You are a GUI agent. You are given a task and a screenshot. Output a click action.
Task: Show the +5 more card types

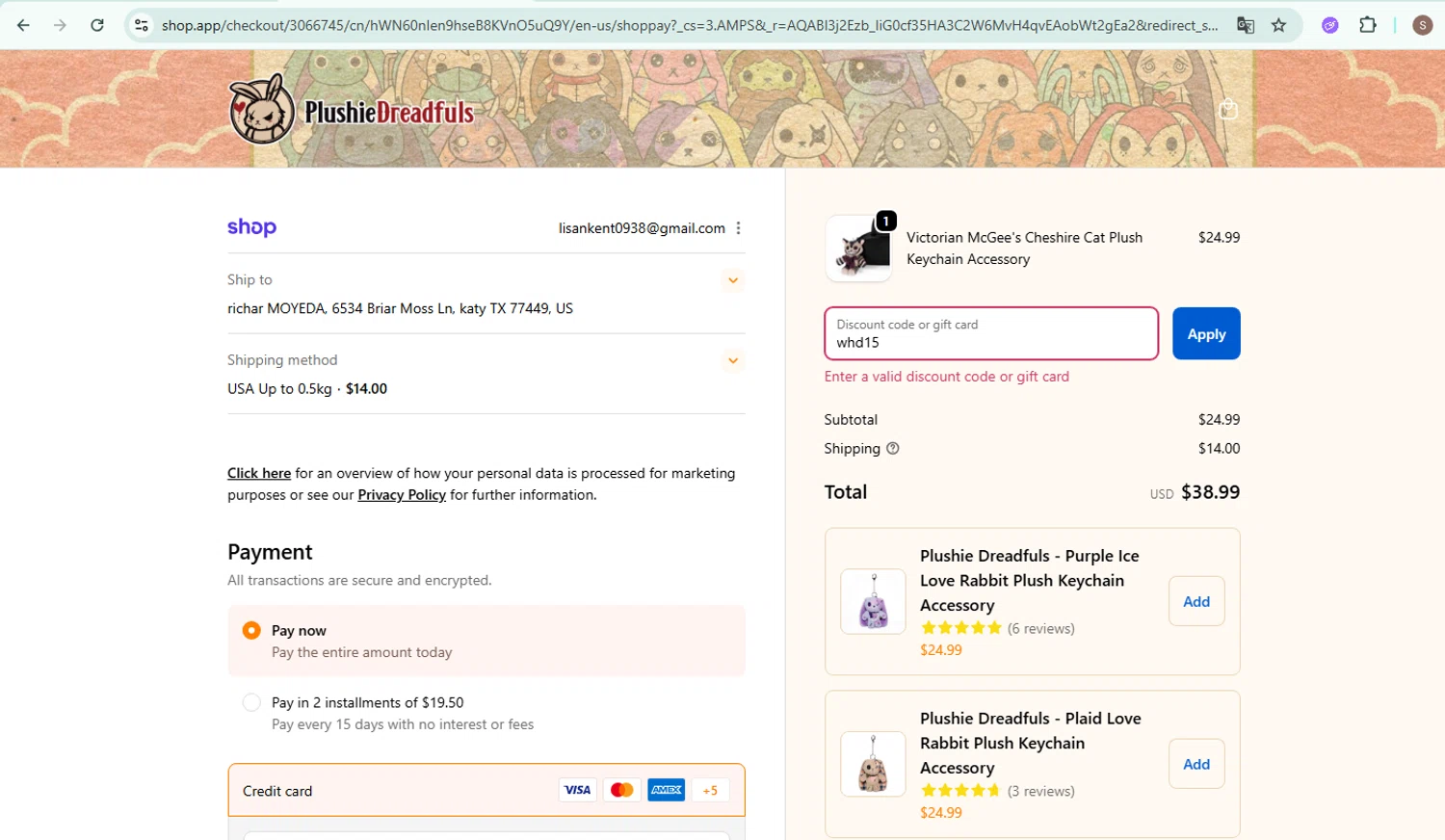point(711,790)
